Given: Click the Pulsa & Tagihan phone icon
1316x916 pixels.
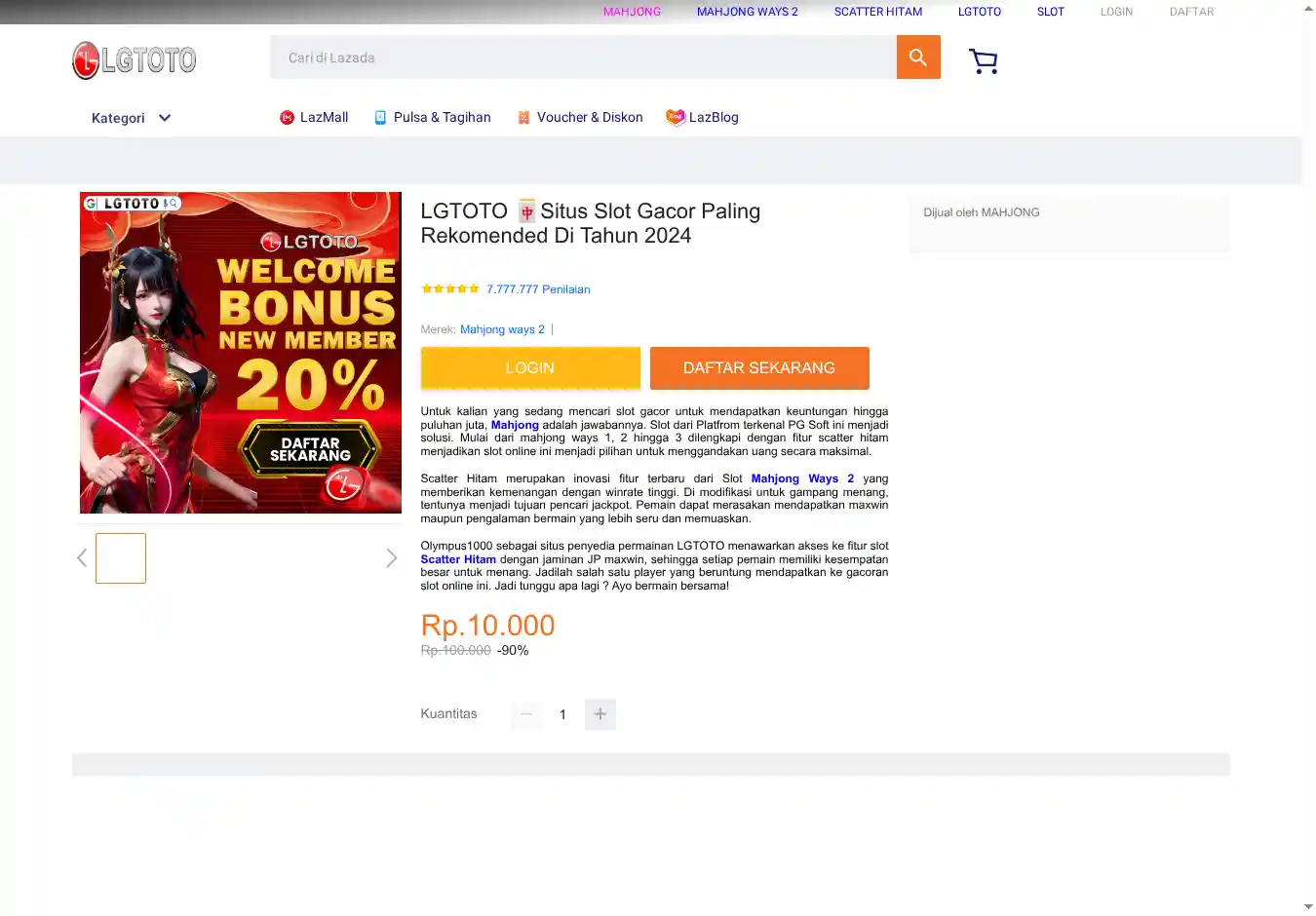Looking at the screenshot, I should pyautogui.click(x=380, y=118).
